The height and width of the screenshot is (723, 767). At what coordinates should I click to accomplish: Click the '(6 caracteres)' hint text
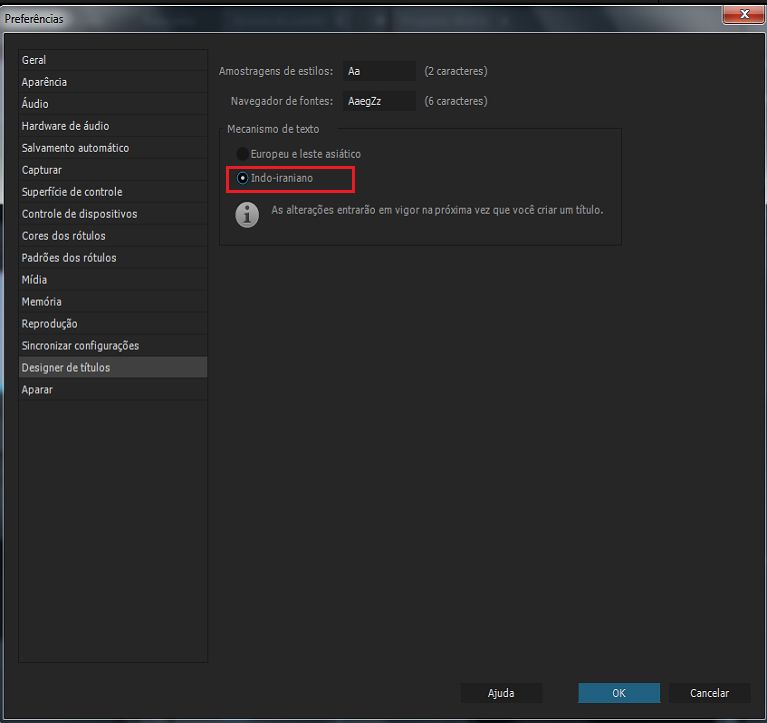click(456, 101)
